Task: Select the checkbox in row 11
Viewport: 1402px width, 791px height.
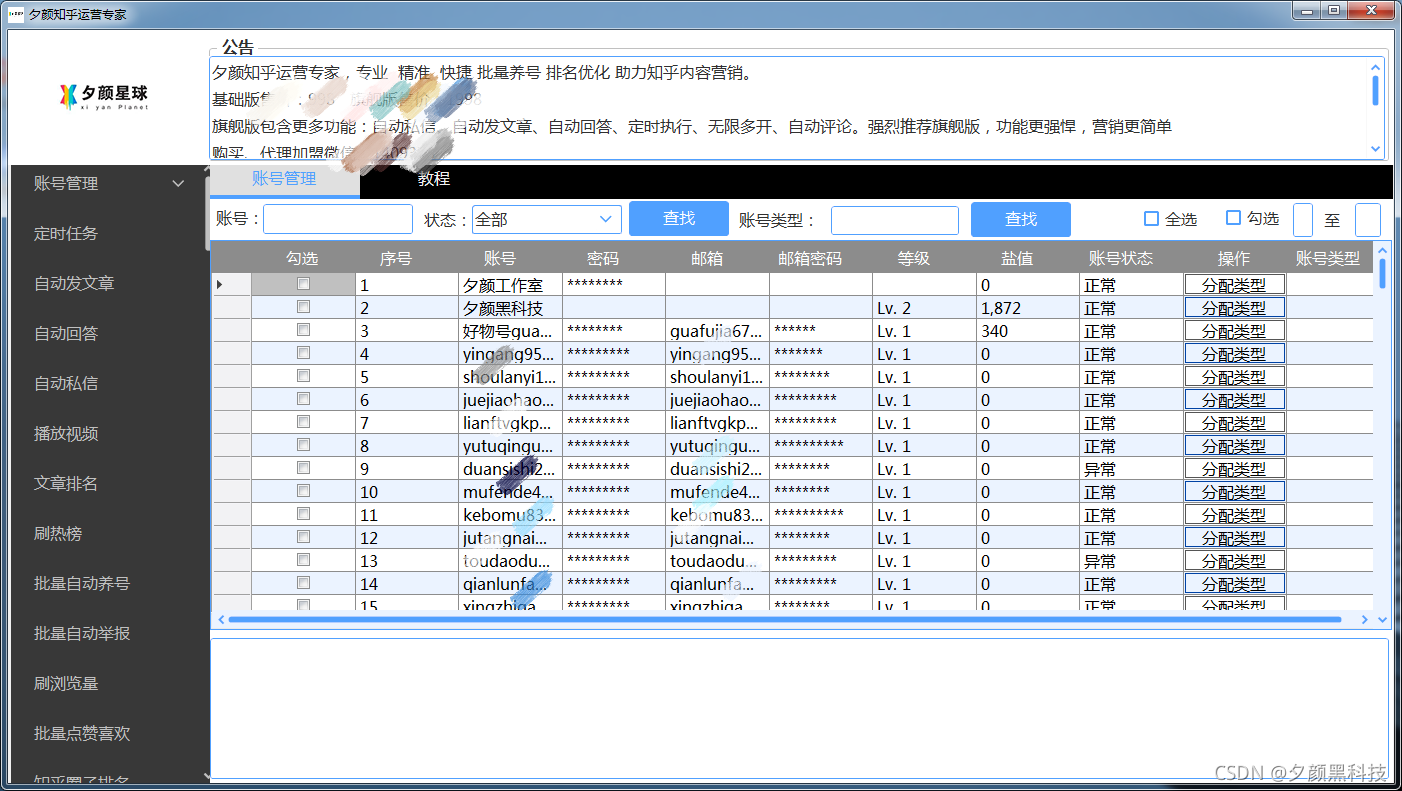Action: (x=303, y=514)
